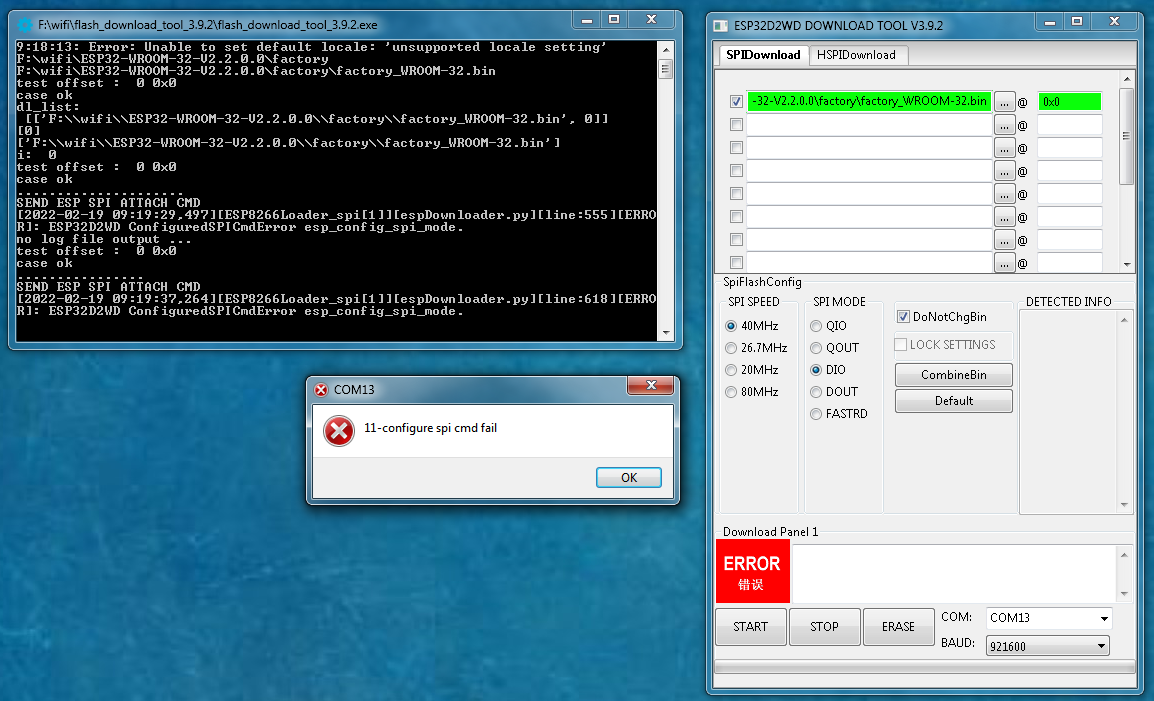Viewport: 1154px width, 701px height.
Task: Enable the fourth firmware row checkbox
Action: 736,170
